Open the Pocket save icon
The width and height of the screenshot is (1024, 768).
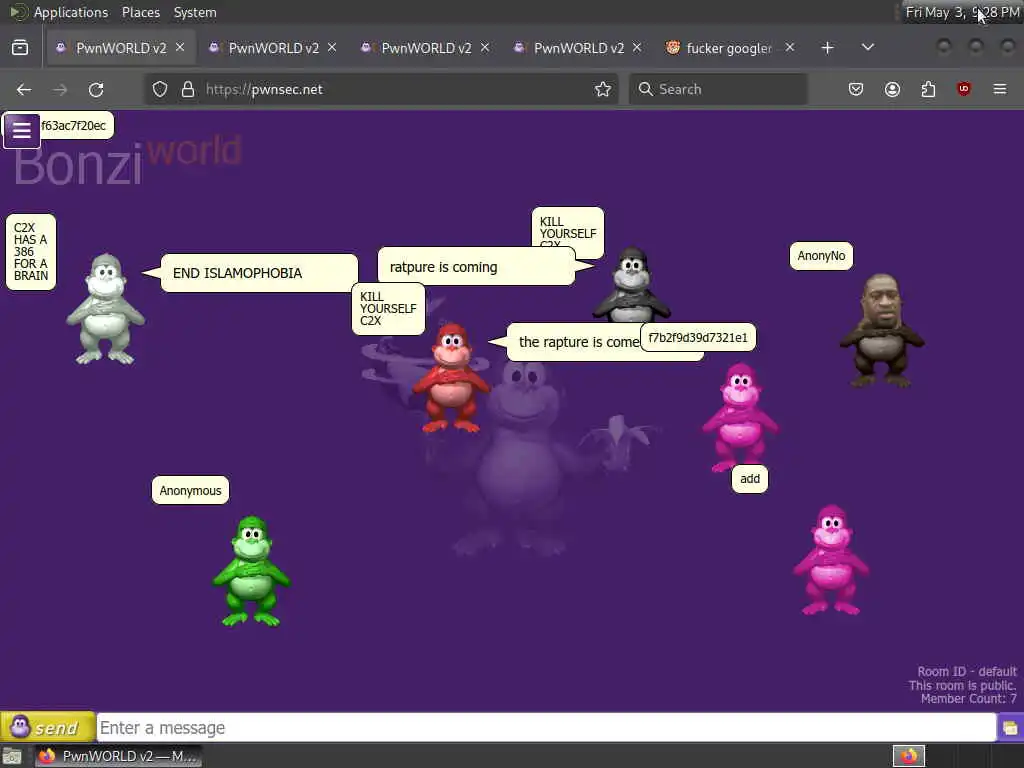(856, 89)
